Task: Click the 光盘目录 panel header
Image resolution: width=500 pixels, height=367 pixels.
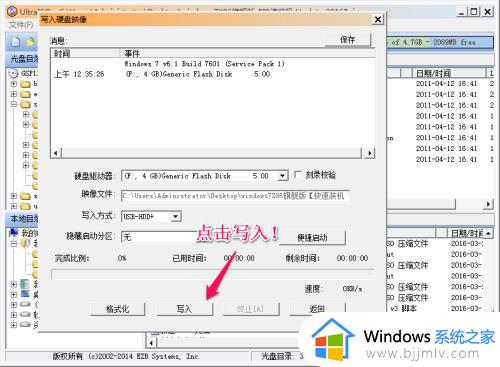Action: (x=23, y=59)
